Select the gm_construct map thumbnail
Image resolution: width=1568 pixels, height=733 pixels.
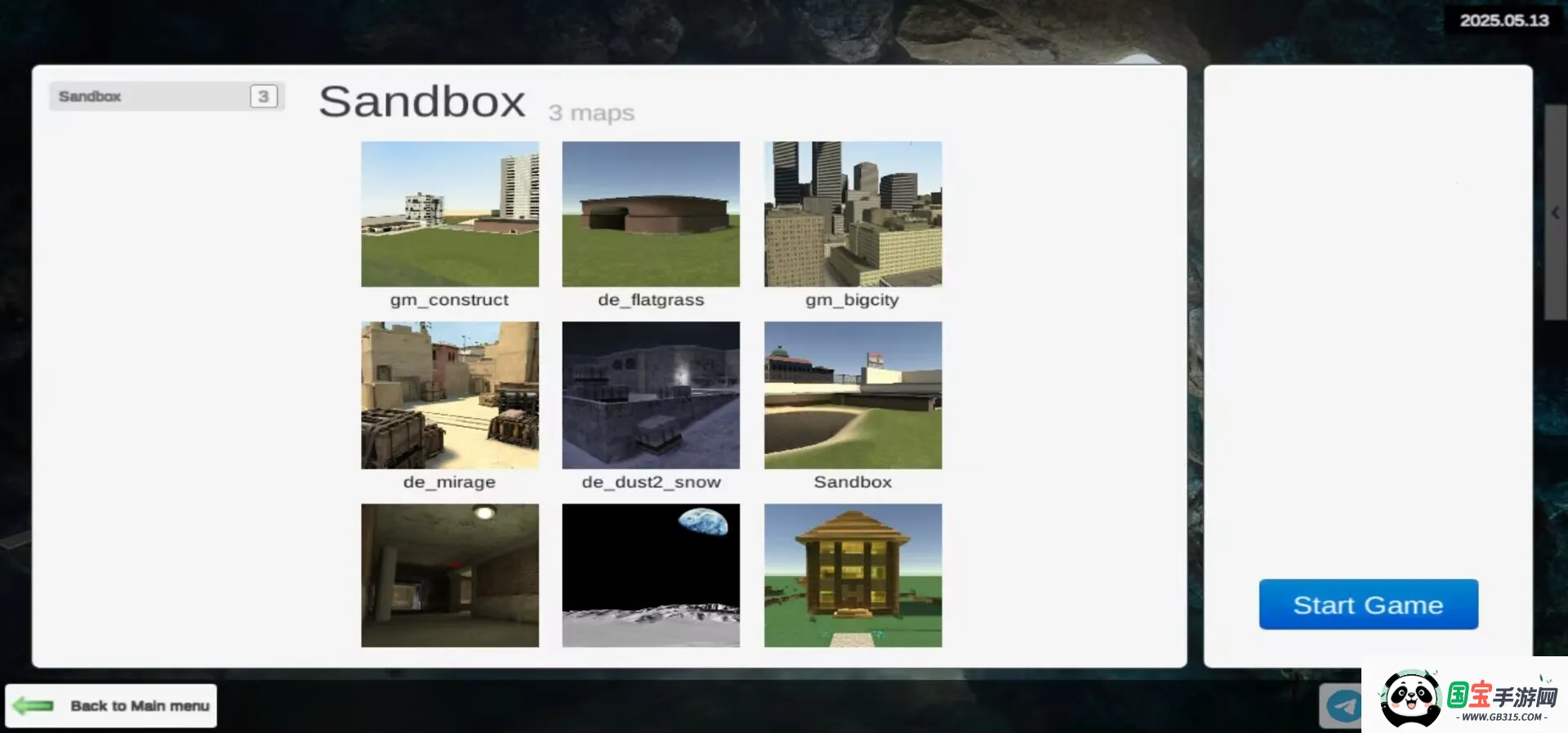450,214
